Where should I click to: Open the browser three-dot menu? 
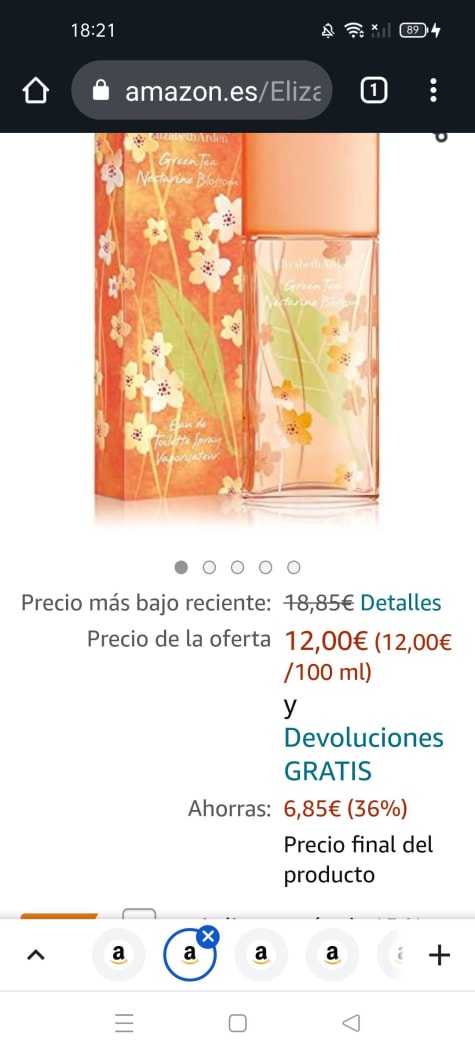click(x=433, y=90)
